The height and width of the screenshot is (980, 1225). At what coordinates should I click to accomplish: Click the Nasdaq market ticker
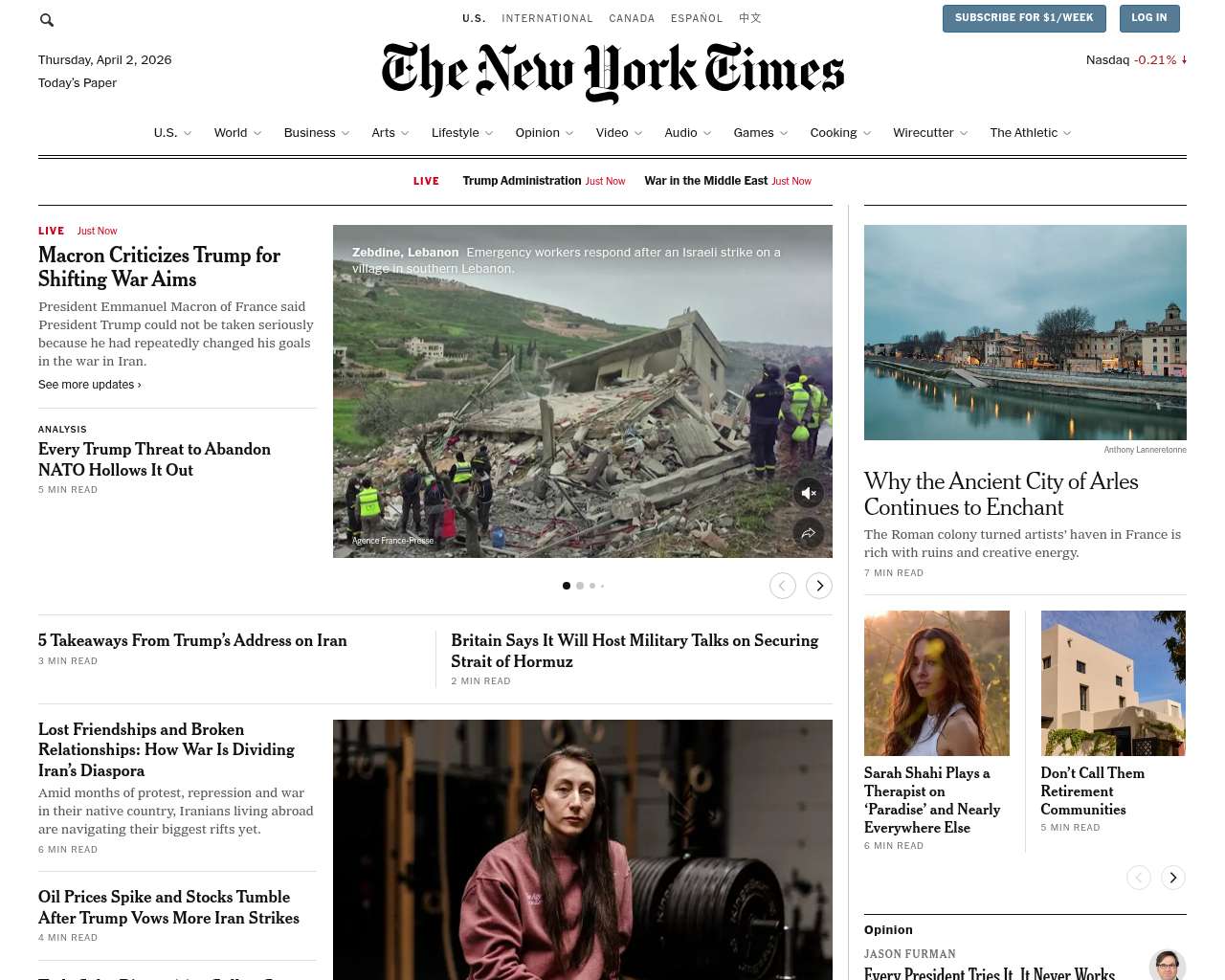(x=1136, y=59)
